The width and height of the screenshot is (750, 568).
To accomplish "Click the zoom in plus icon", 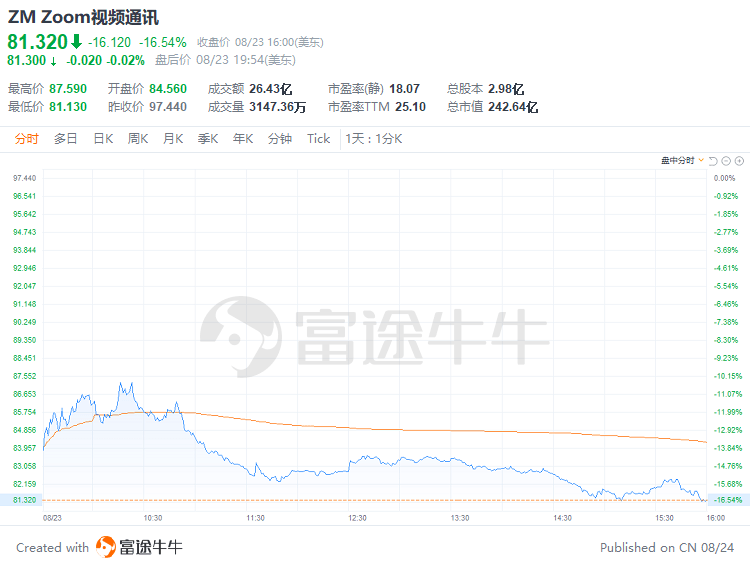I will click(x=739, y=161).
